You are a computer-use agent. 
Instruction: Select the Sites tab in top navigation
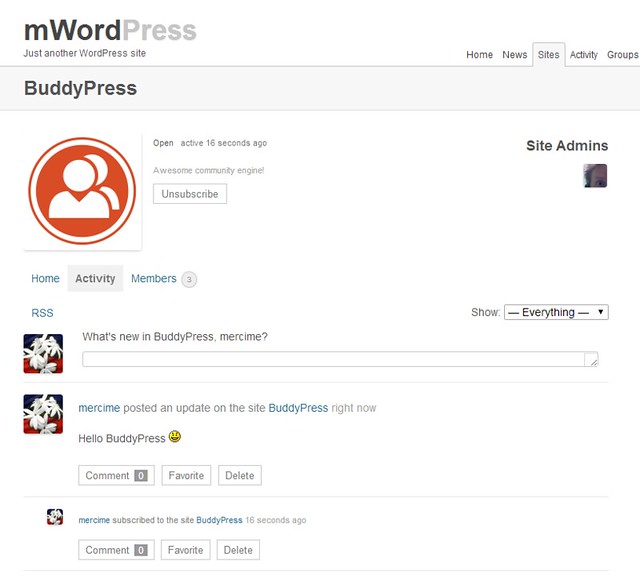click(549, 55)
